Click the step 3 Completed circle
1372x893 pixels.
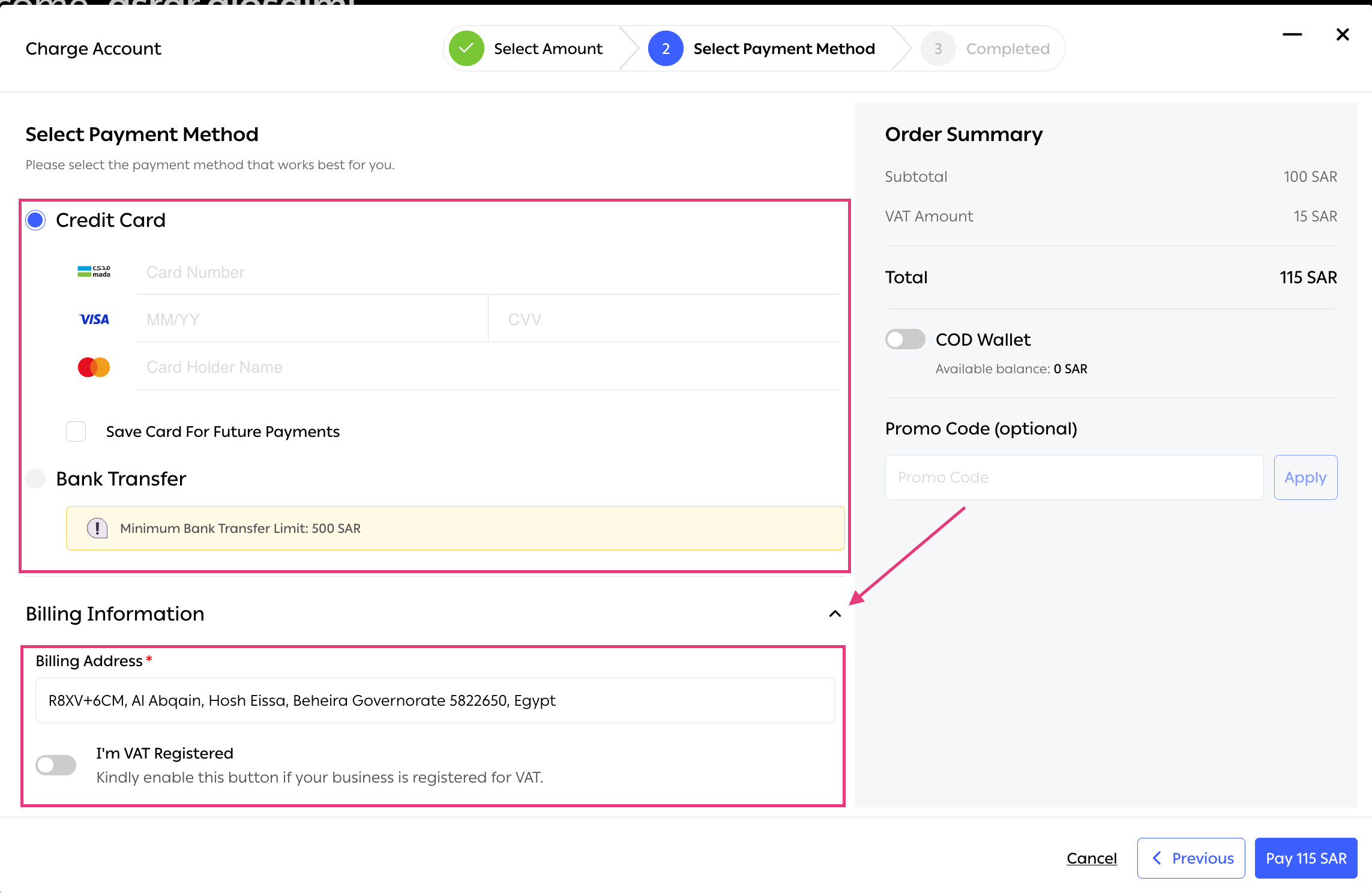coord(937,49)
